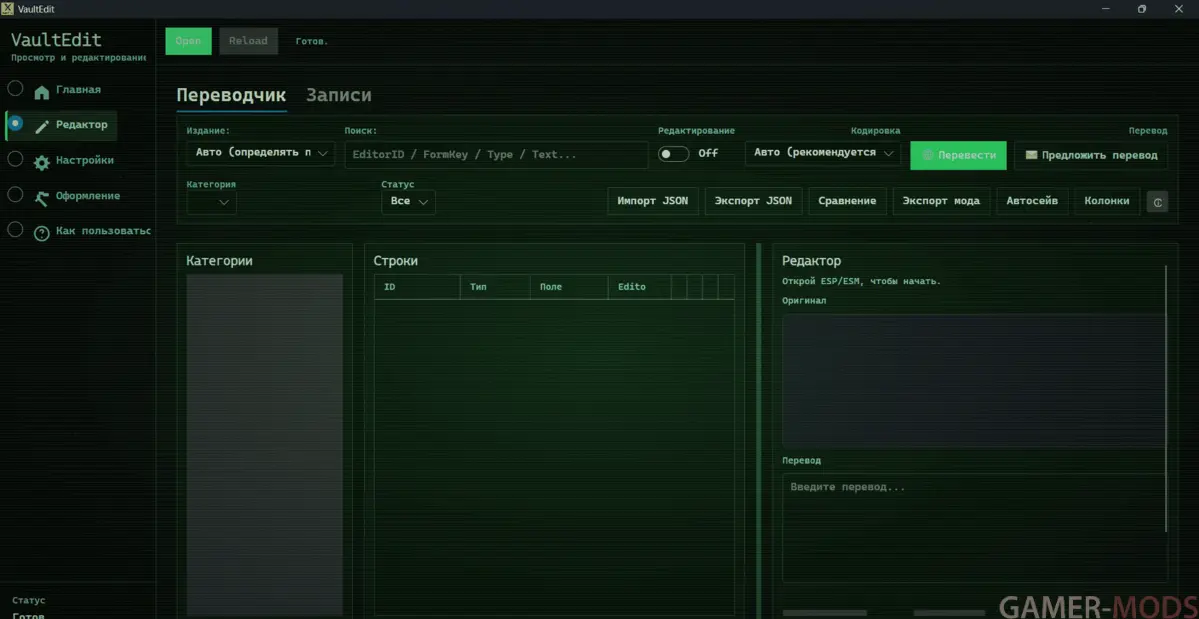Select the Настройки radio button
The height and width of the screenshot is (619, 1199).
tap(15, 159)
